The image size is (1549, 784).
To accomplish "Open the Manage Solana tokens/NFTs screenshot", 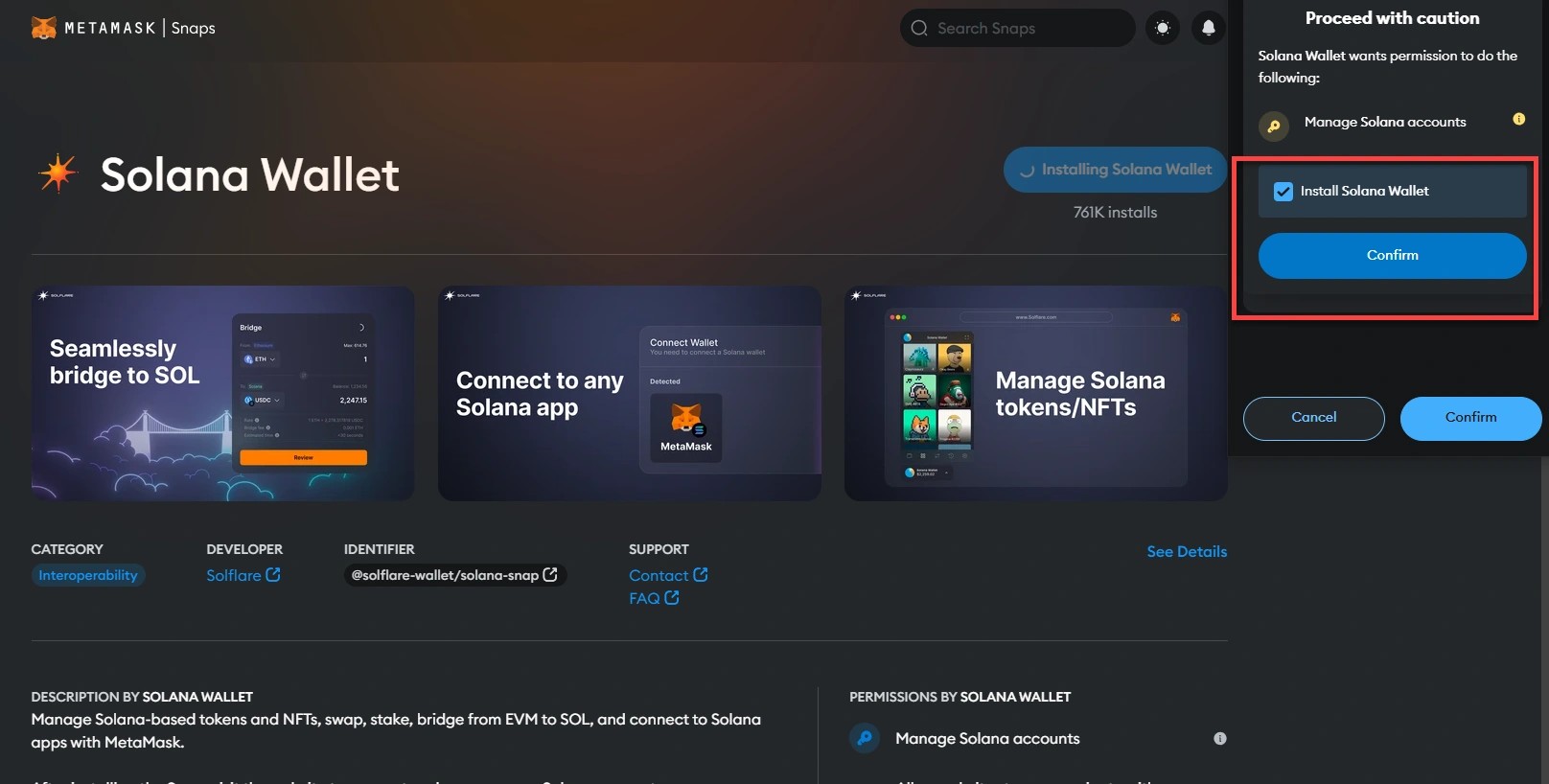I will [x=1035, y=393].
